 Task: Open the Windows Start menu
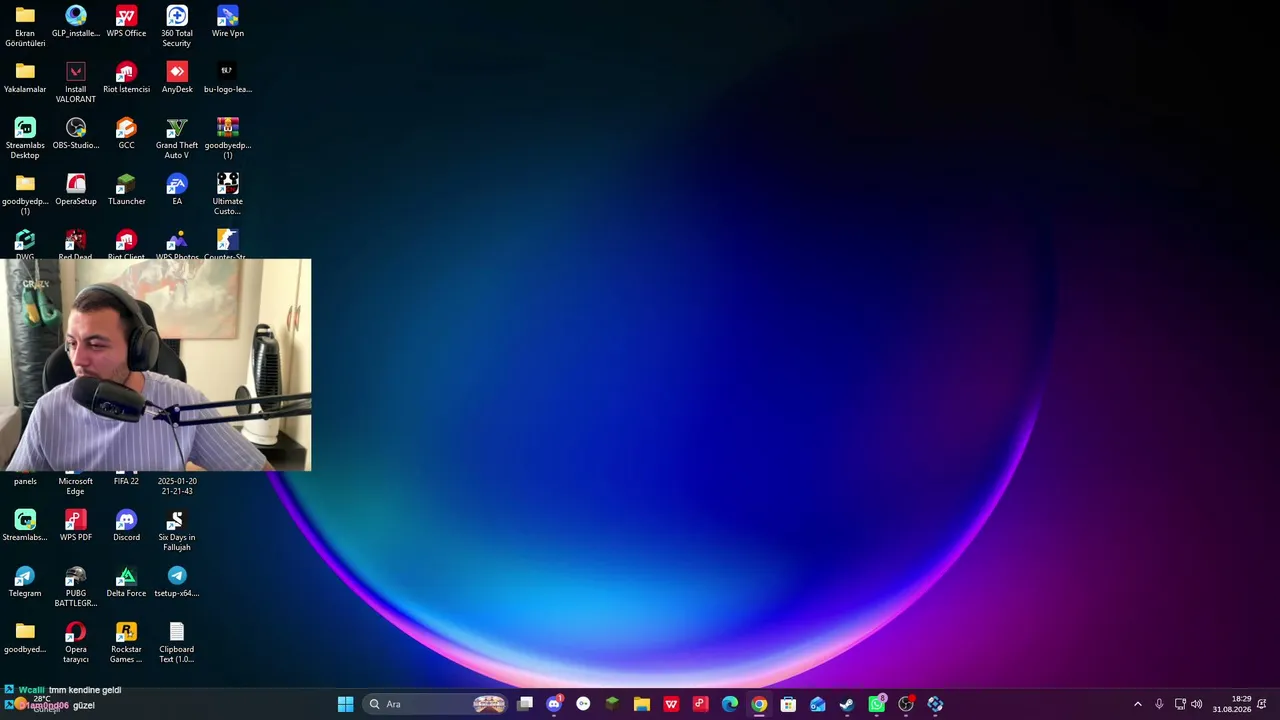345,704
